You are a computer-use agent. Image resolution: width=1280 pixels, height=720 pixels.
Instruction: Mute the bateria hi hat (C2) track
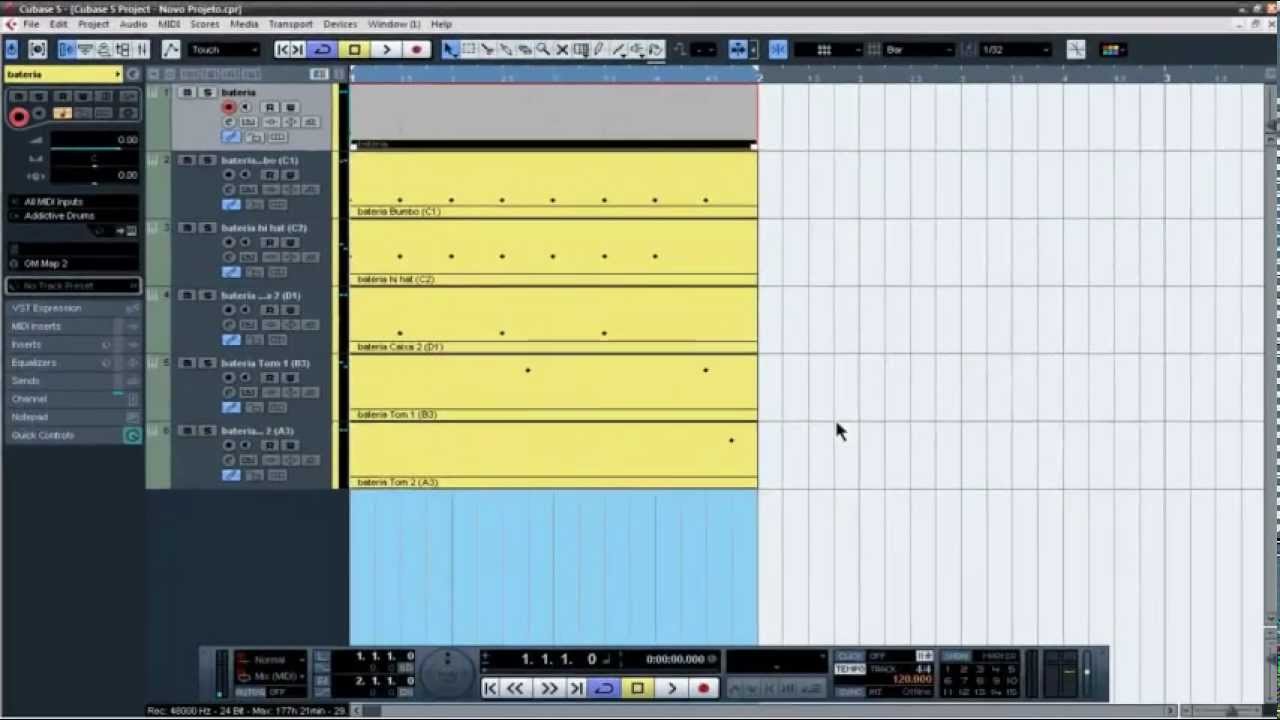click(187, 228)
